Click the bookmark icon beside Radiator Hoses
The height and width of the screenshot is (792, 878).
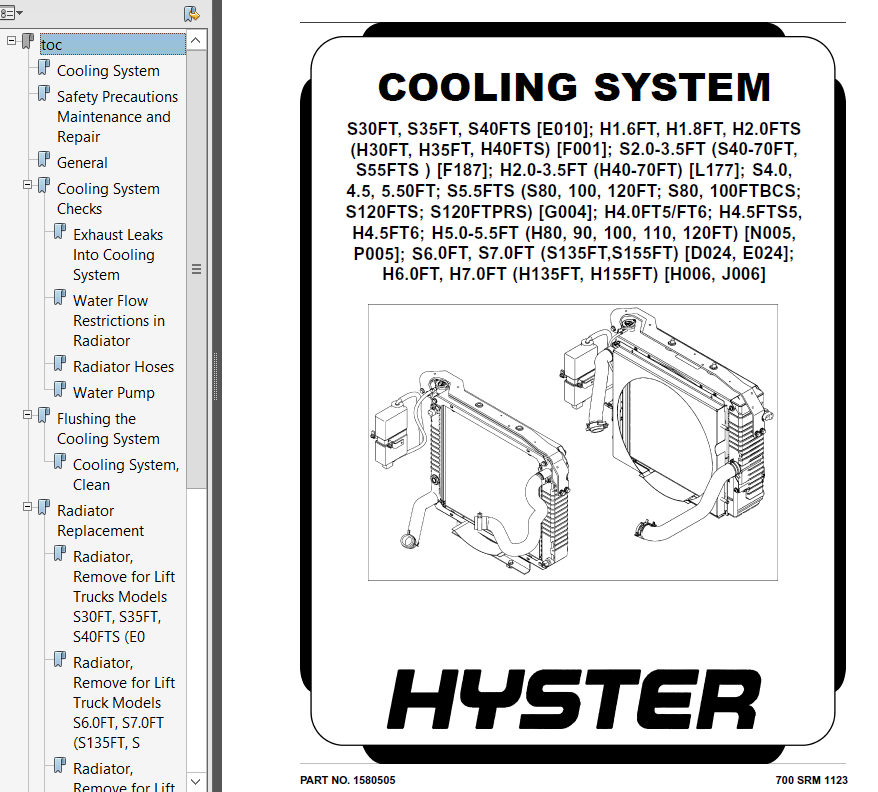(60, 363)
